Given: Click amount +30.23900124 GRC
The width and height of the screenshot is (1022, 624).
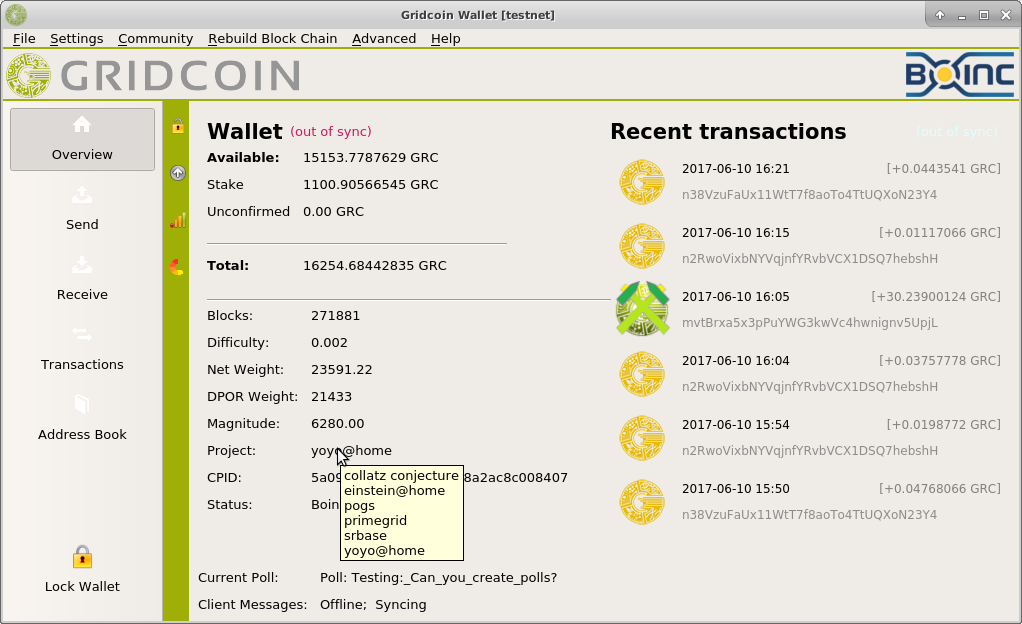Looking at the screenshot, I should click(936, 297).
